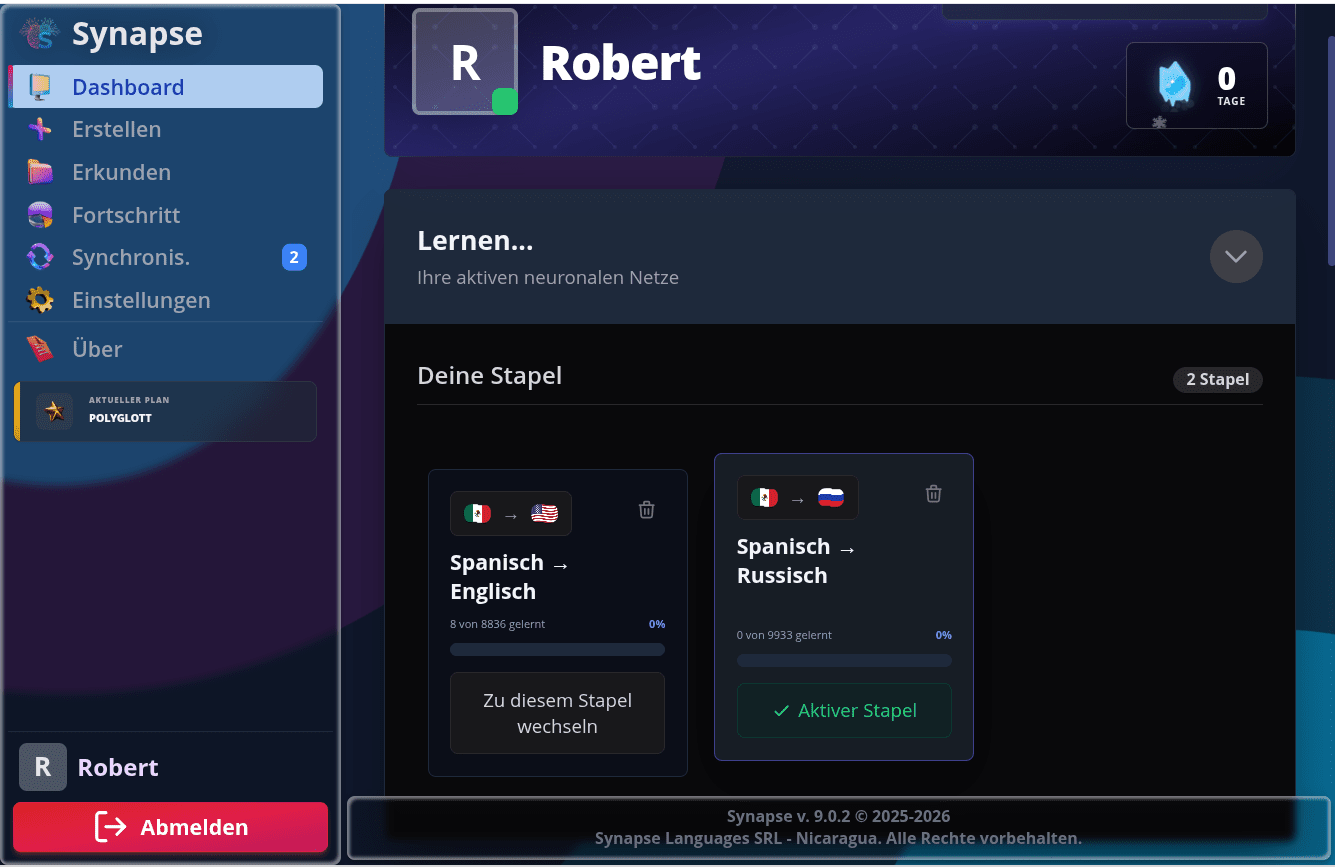Screen dimensions: 1335x867
Task: Navigate to Fortschritt
Action: click(x=167, y=215)
